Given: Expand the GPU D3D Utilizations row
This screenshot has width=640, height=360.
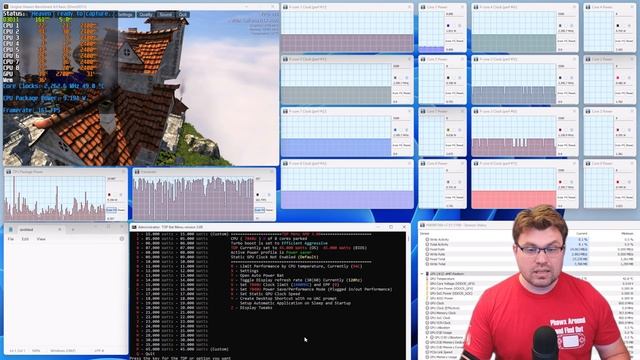Looking at the screenshot, I should pyautogui.click(x=427, y=338).
